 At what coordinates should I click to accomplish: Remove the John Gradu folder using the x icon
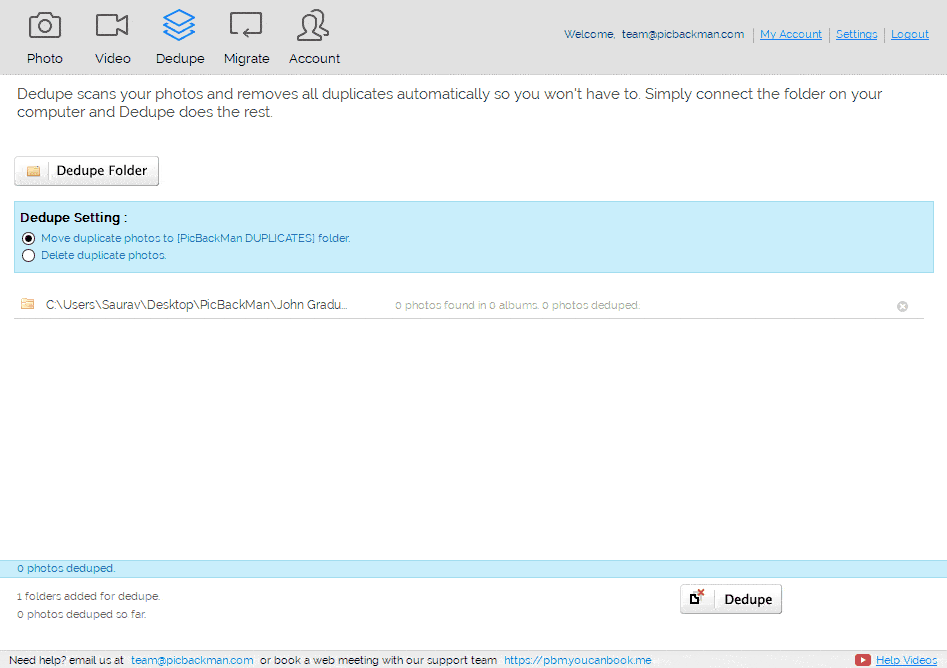902,306
